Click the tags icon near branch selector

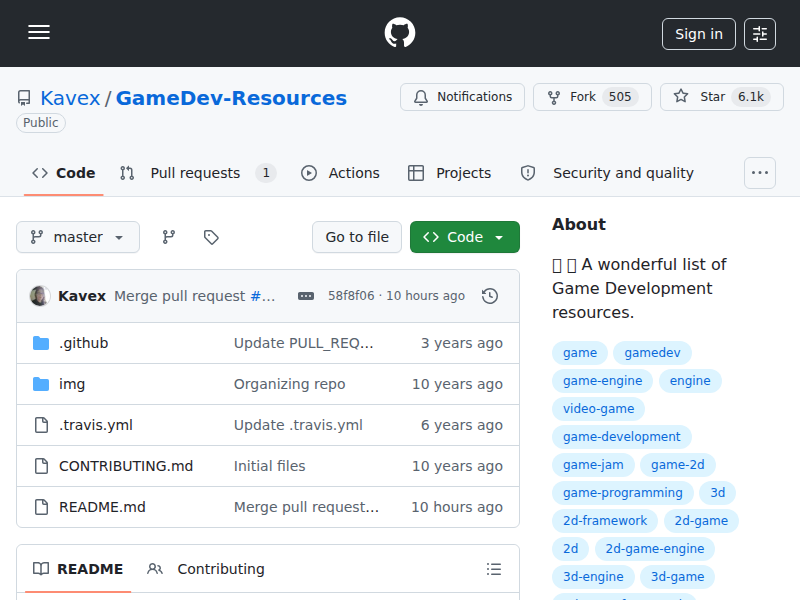click(x=210, y=237)
